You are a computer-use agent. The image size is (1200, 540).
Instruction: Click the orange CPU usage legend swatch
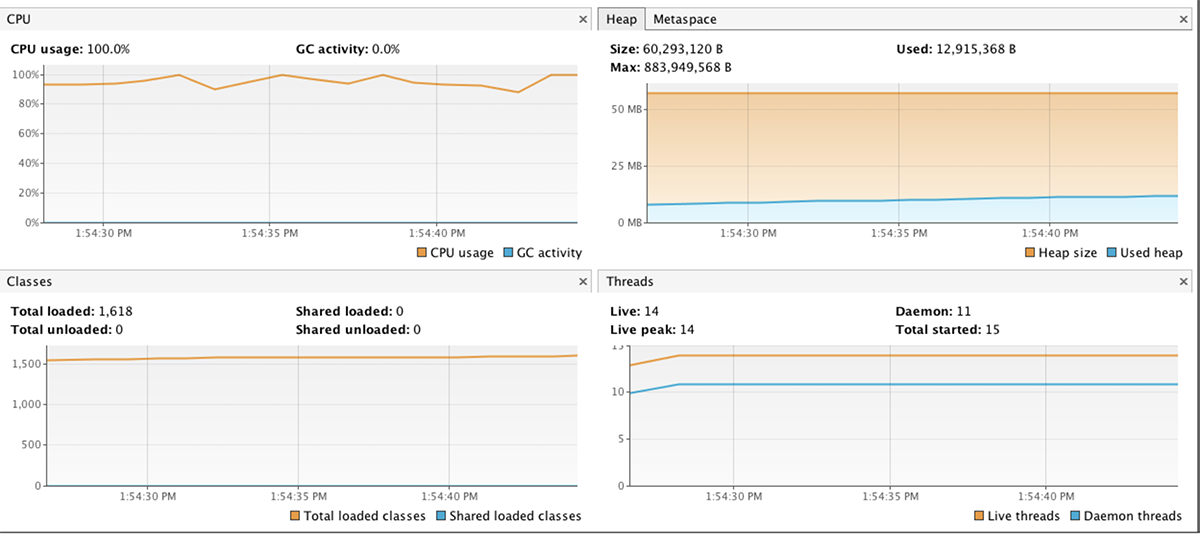[421, 253]
